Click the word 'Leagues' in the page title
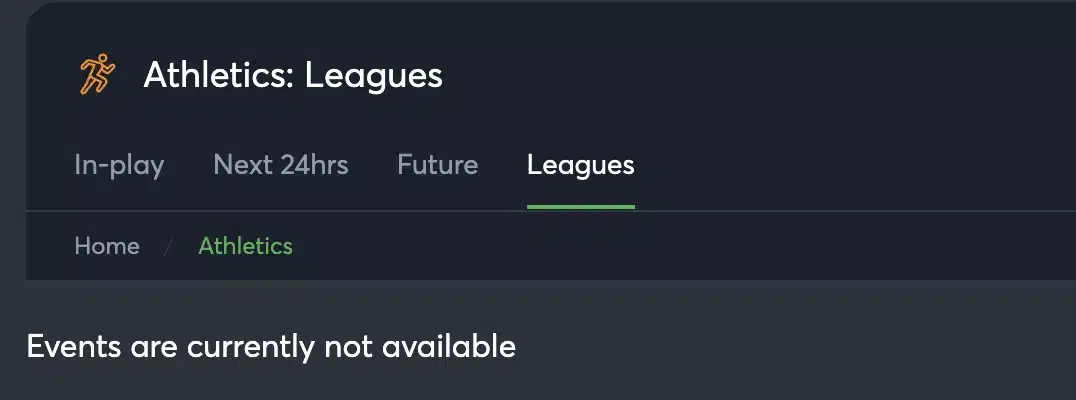This screenshot has height=400, width=1076. 374,75
